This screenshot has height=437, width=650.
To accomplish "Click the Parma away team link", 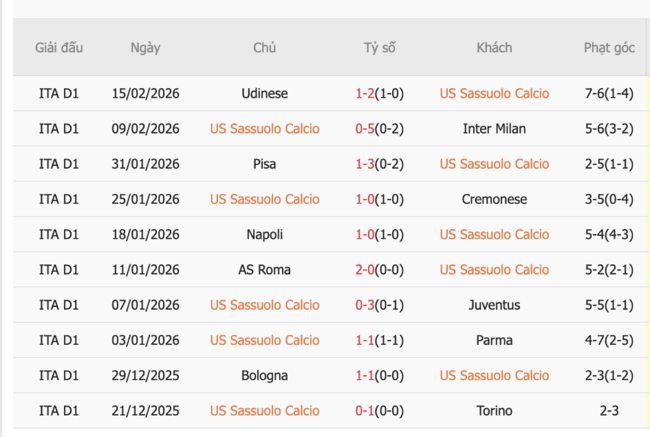I will click(494, 340).
